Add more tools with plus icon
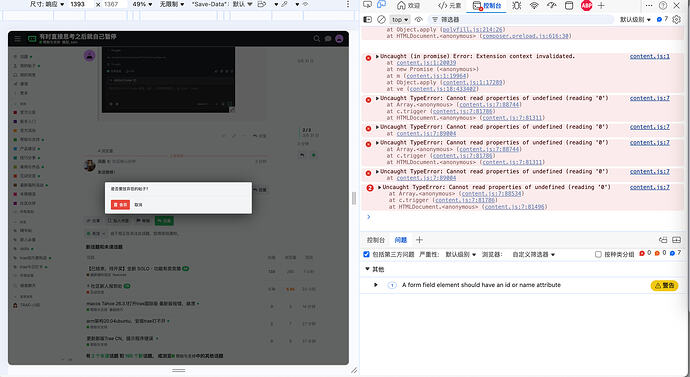The width and height of the screenshot is (690, 377). tap(601, 5)
